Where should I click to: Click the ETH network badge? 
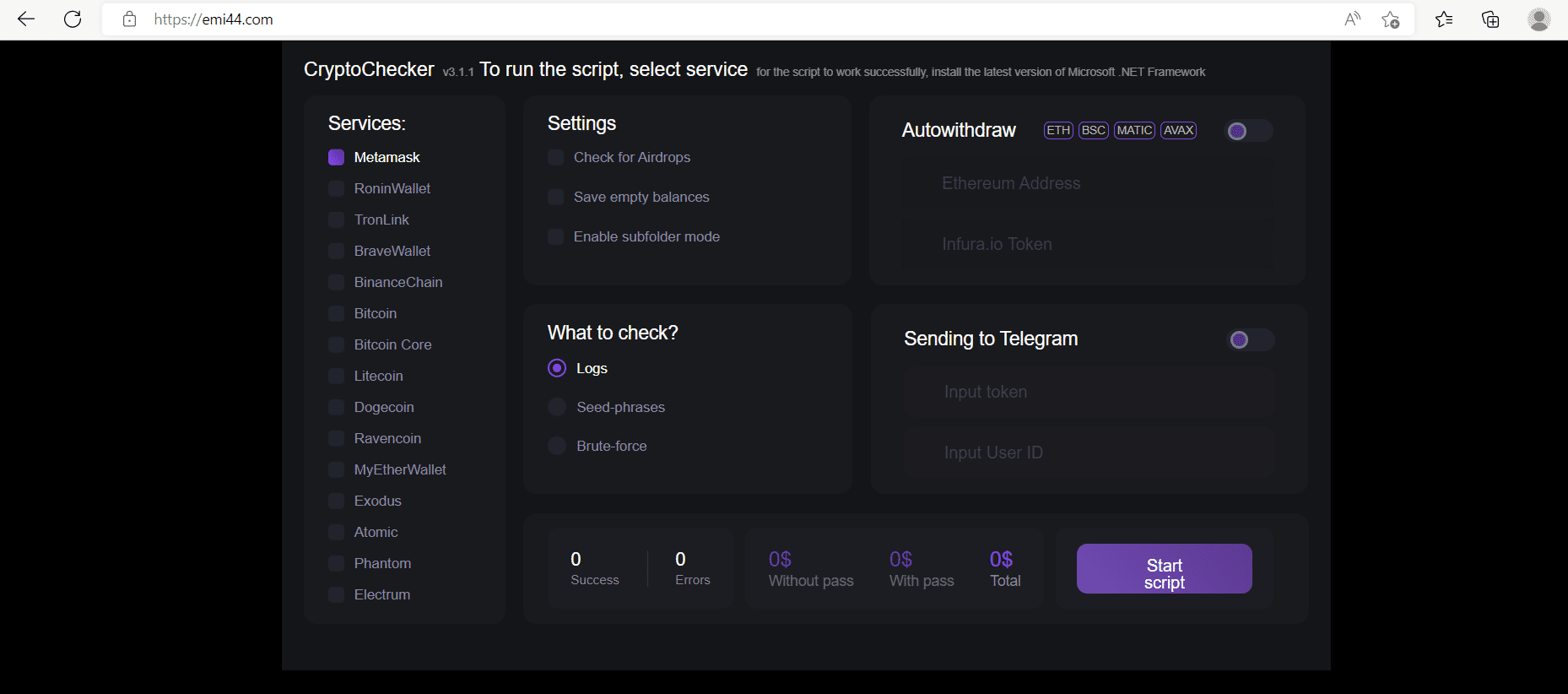pyautogui.click(x=1058, y=130)
